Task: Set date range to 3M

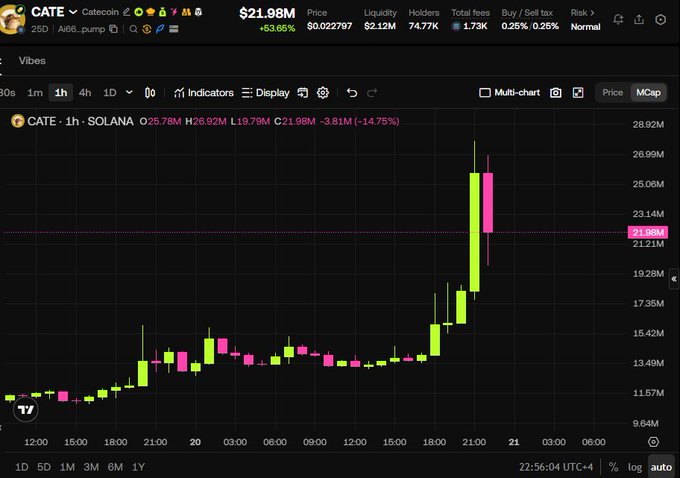Action: 91,467
